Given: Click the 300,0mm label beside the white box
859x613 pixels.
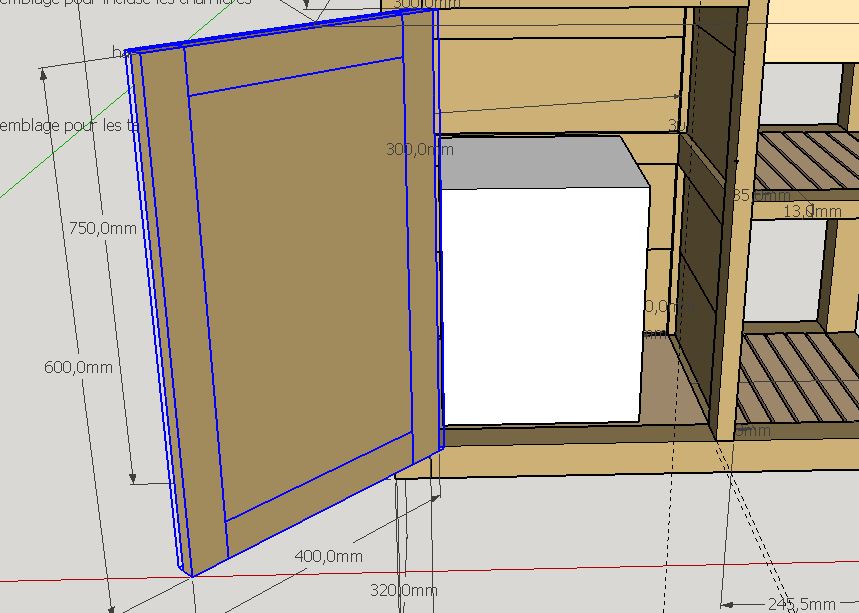Looking at the screenshot, I should [420, 149].
